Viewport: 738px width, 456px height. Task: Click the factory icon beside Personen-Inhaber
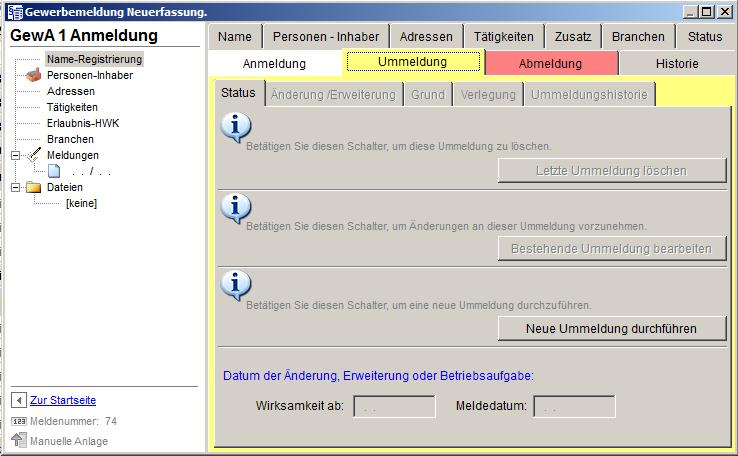pos(33,75)
